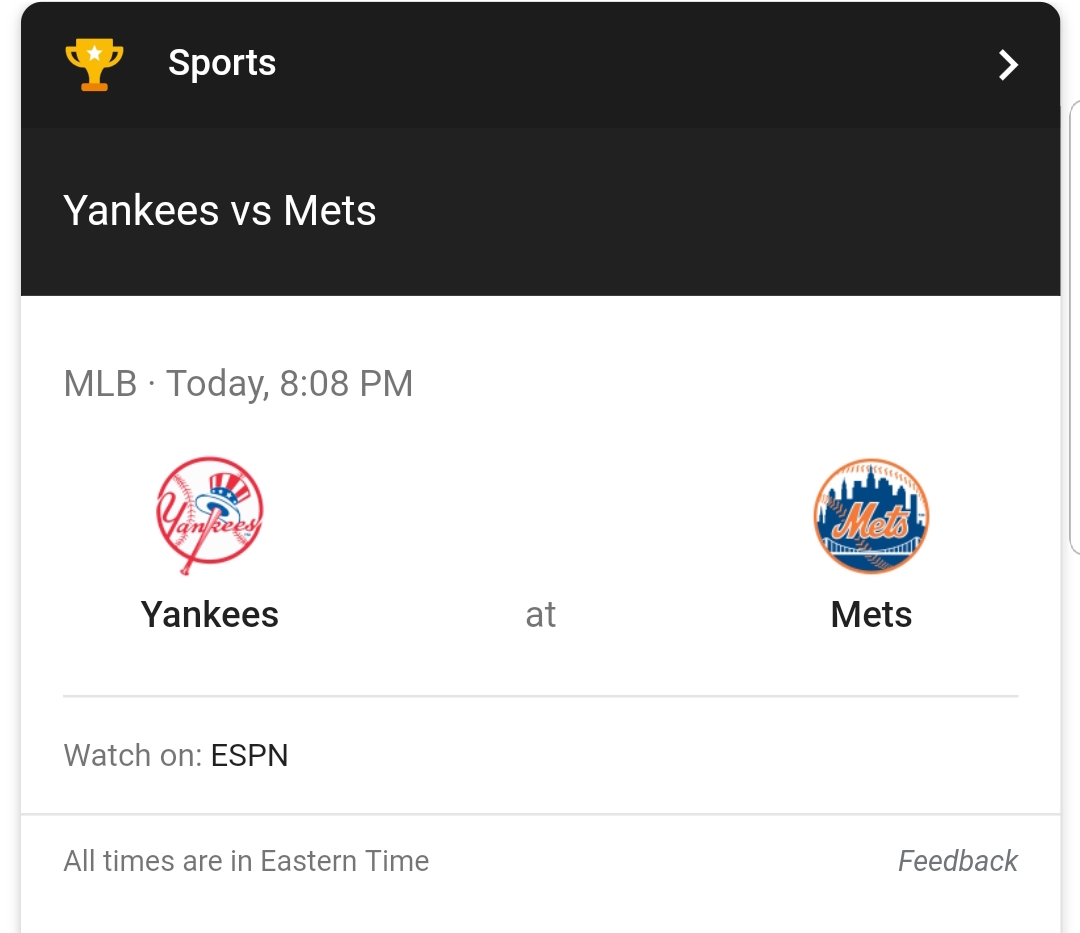Click the divider line below the team names

pyautogui.click(x=540, y=695)
